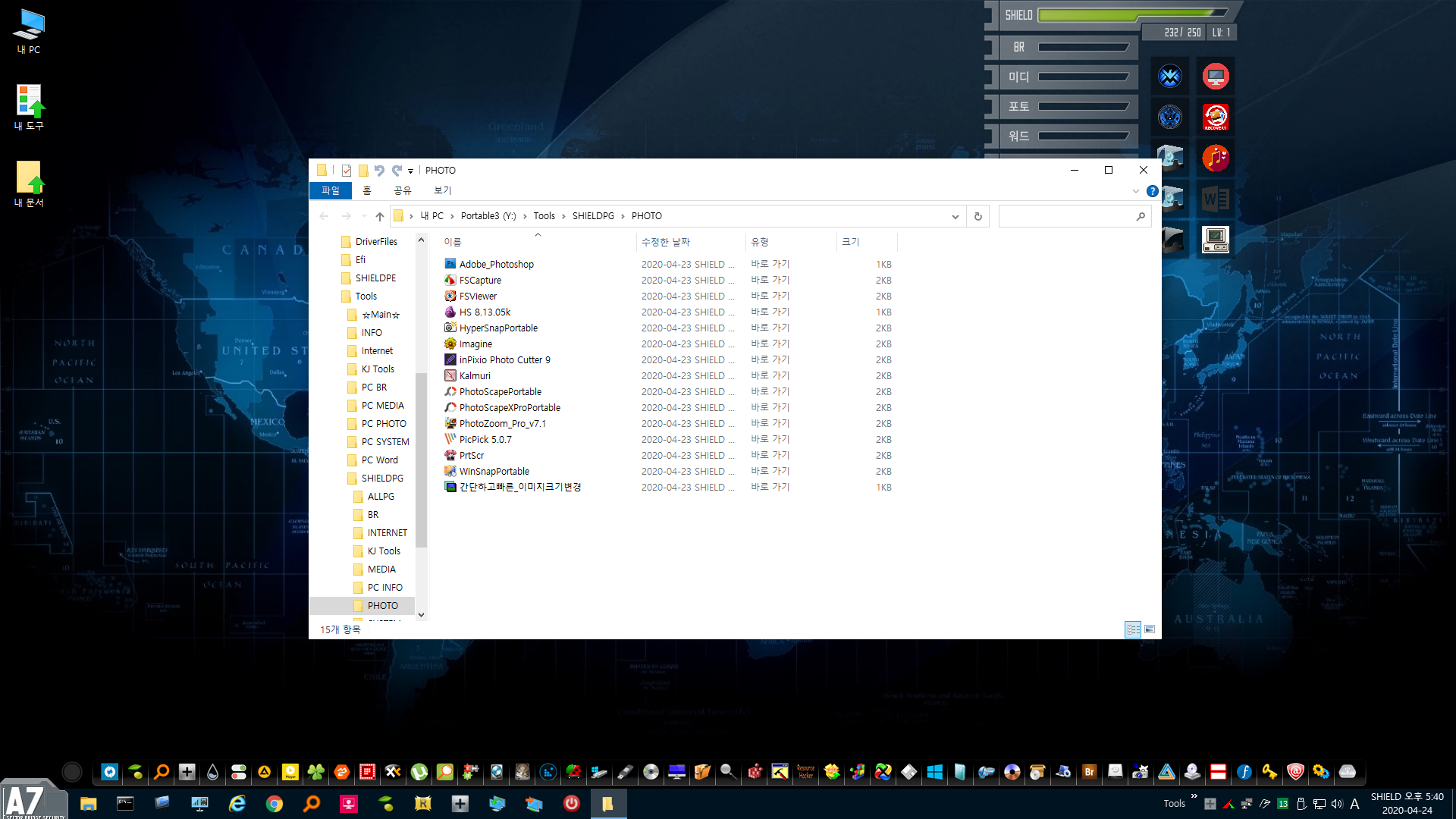Select the FSCapture shortcut icon
This screenshot has height=819, width=1456.
tap(450, 280)
